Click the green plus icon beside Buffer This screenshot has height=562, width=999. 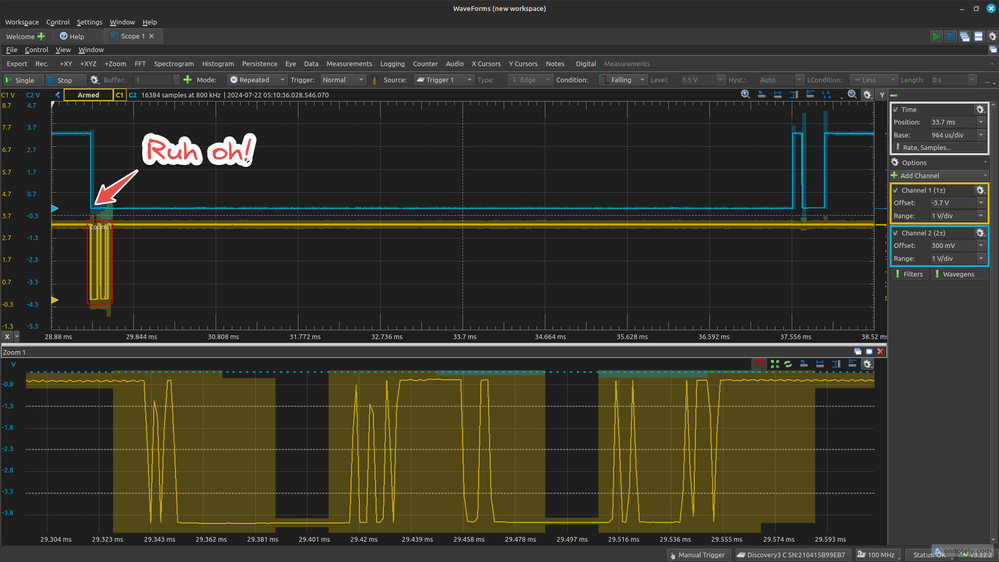187,80
